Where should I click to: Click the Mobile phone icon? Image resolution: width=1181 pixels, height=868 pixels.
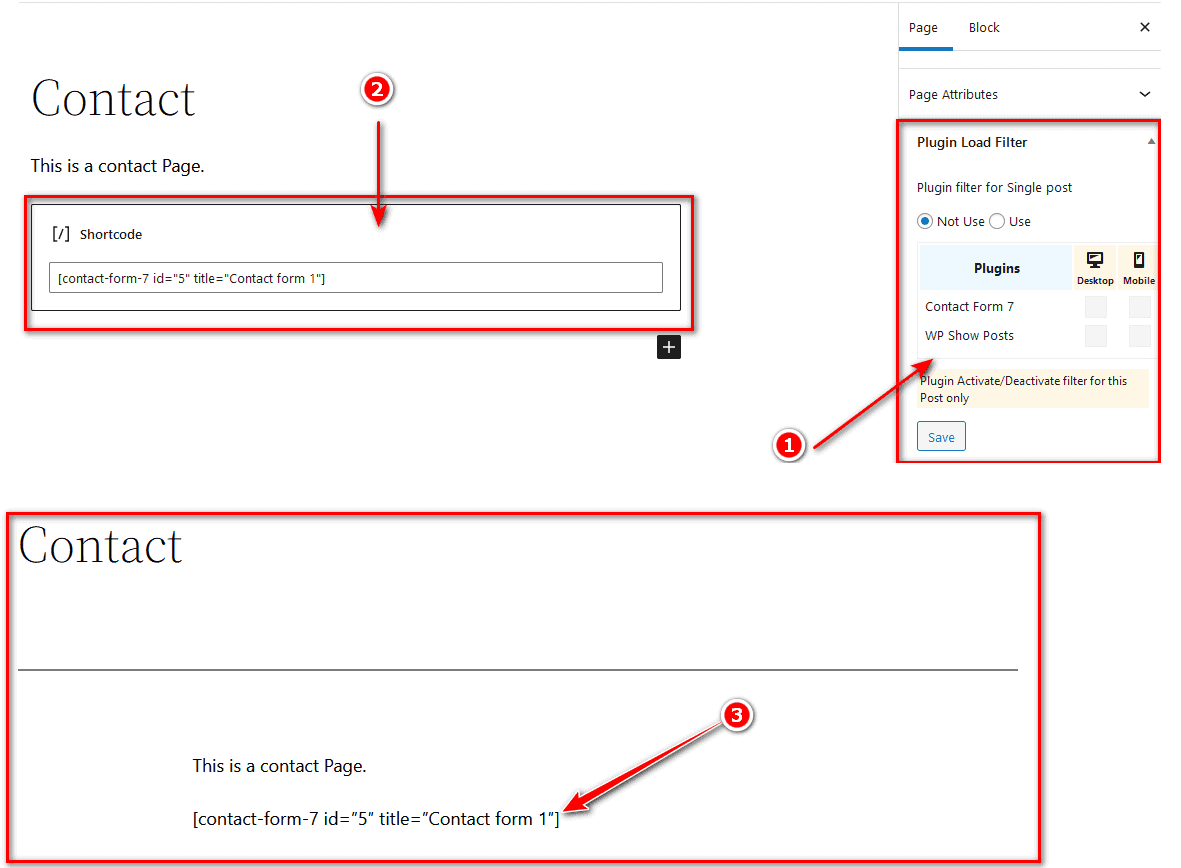[1139, 260]
